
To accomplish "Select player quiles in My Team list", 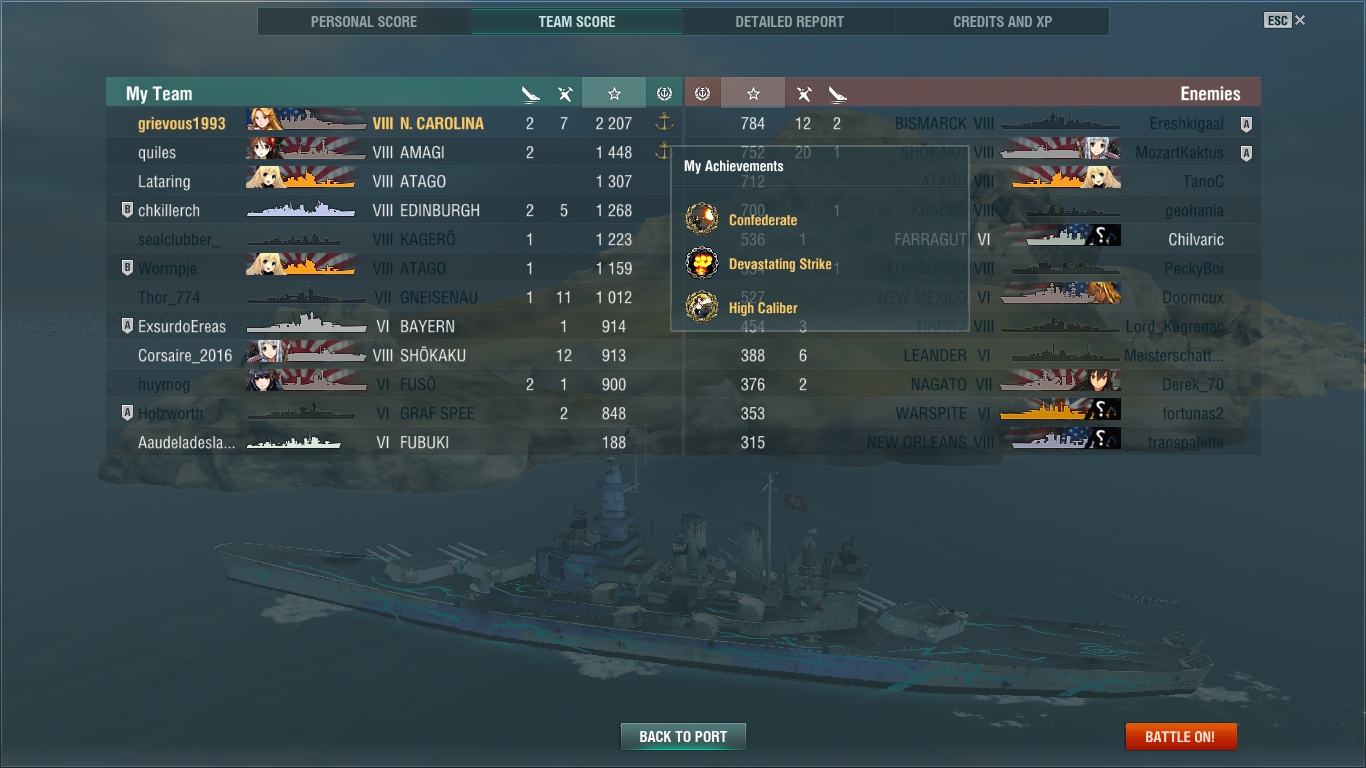I will [x=157, y=152].
